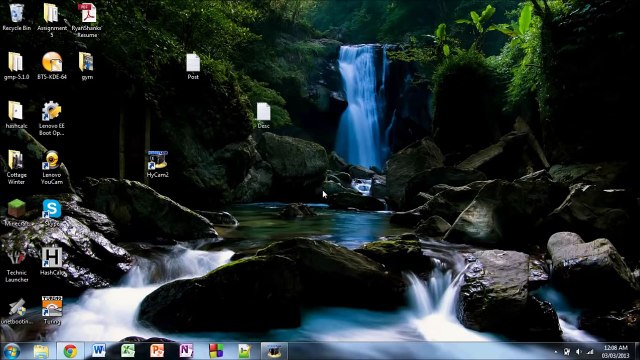Open the taskbar clock showing 12:08 AM
The image size is (640, 360).
616,351
